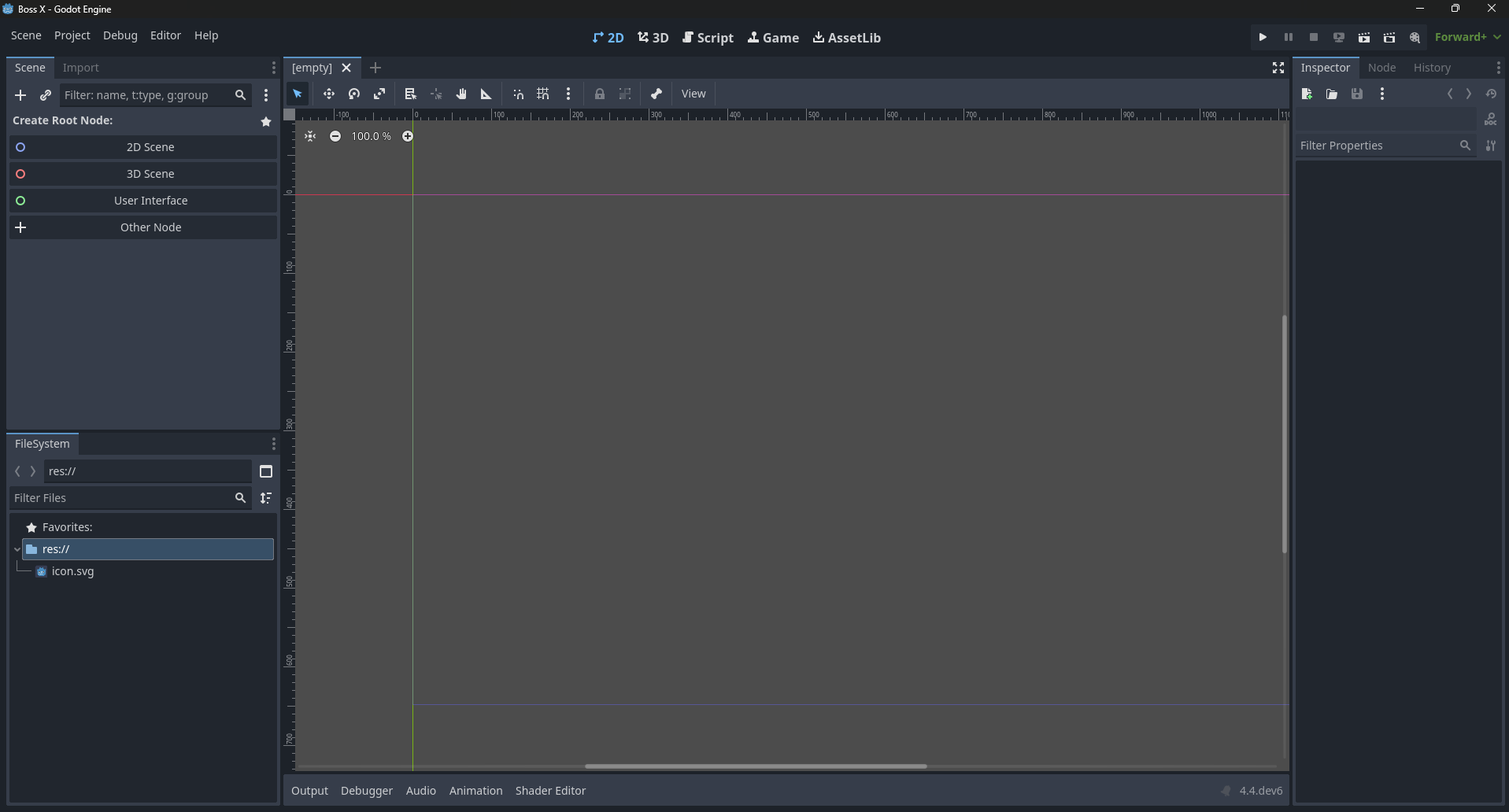Viewport: 1509px width, 812px height.
Task: Click the lock selected node icon
Action: [600, 94]
